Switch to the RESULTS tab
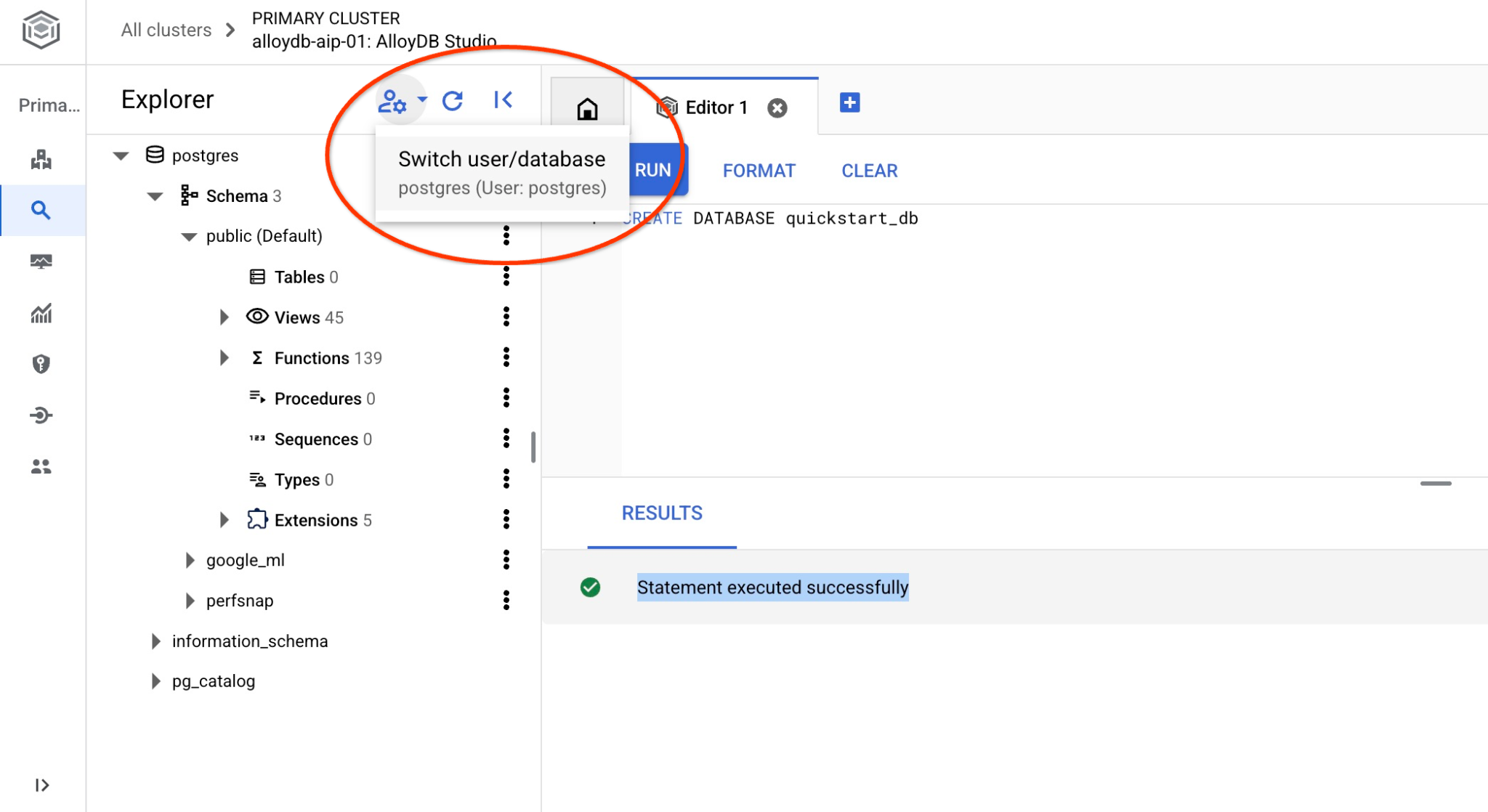This screenshot has height=812, width=1488. click(x=661, y=513)
